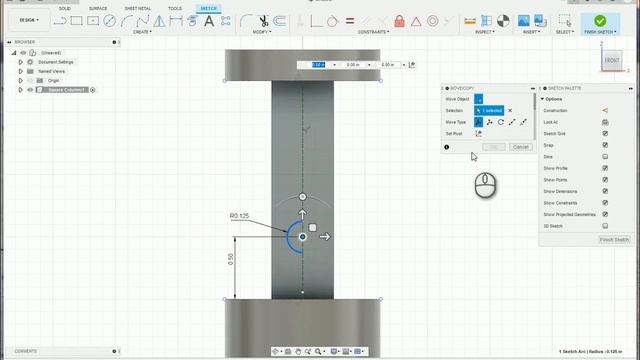Choose Free Move type in Move/Copy
The height and width of the screenshot is (360, 640).
478,122
